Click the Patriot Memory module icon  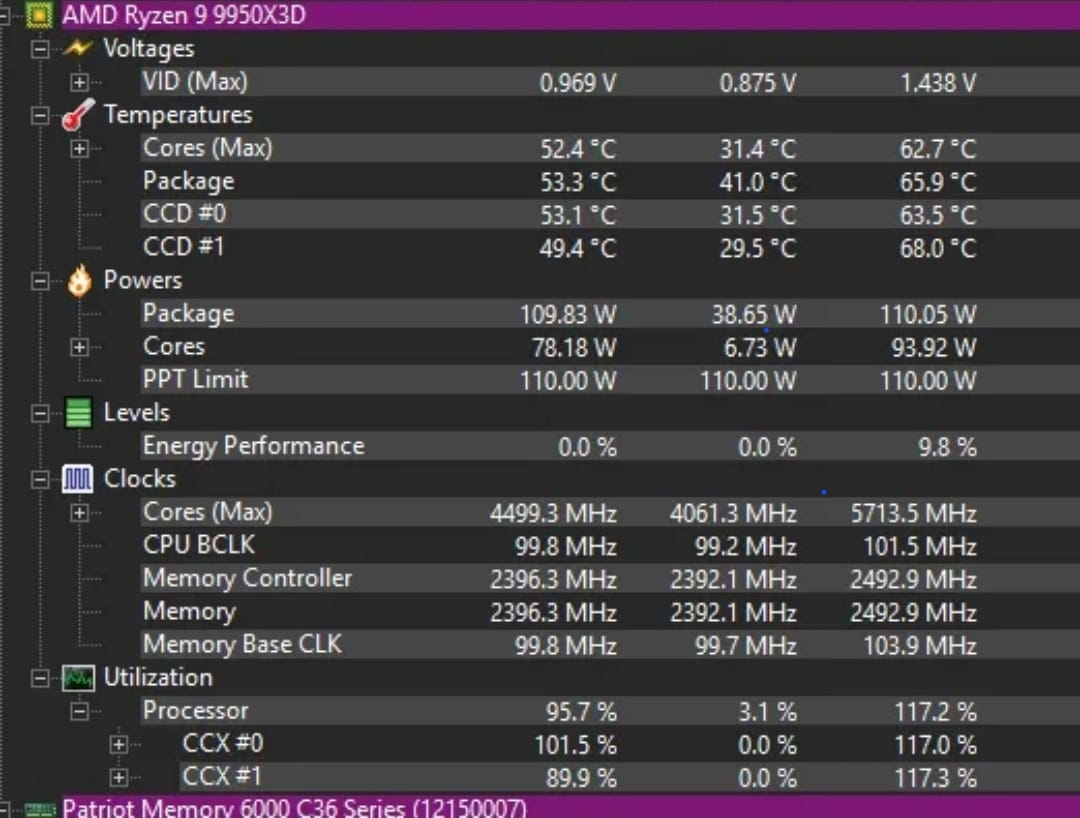[x=39, y=810]
